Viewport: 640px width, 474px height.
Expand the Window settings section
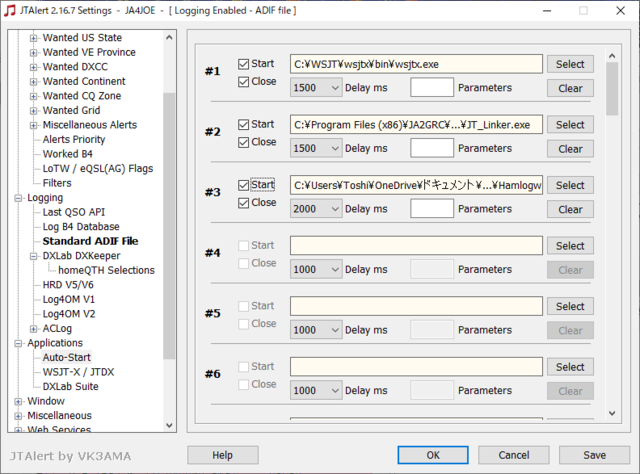[x=18, y=401]
